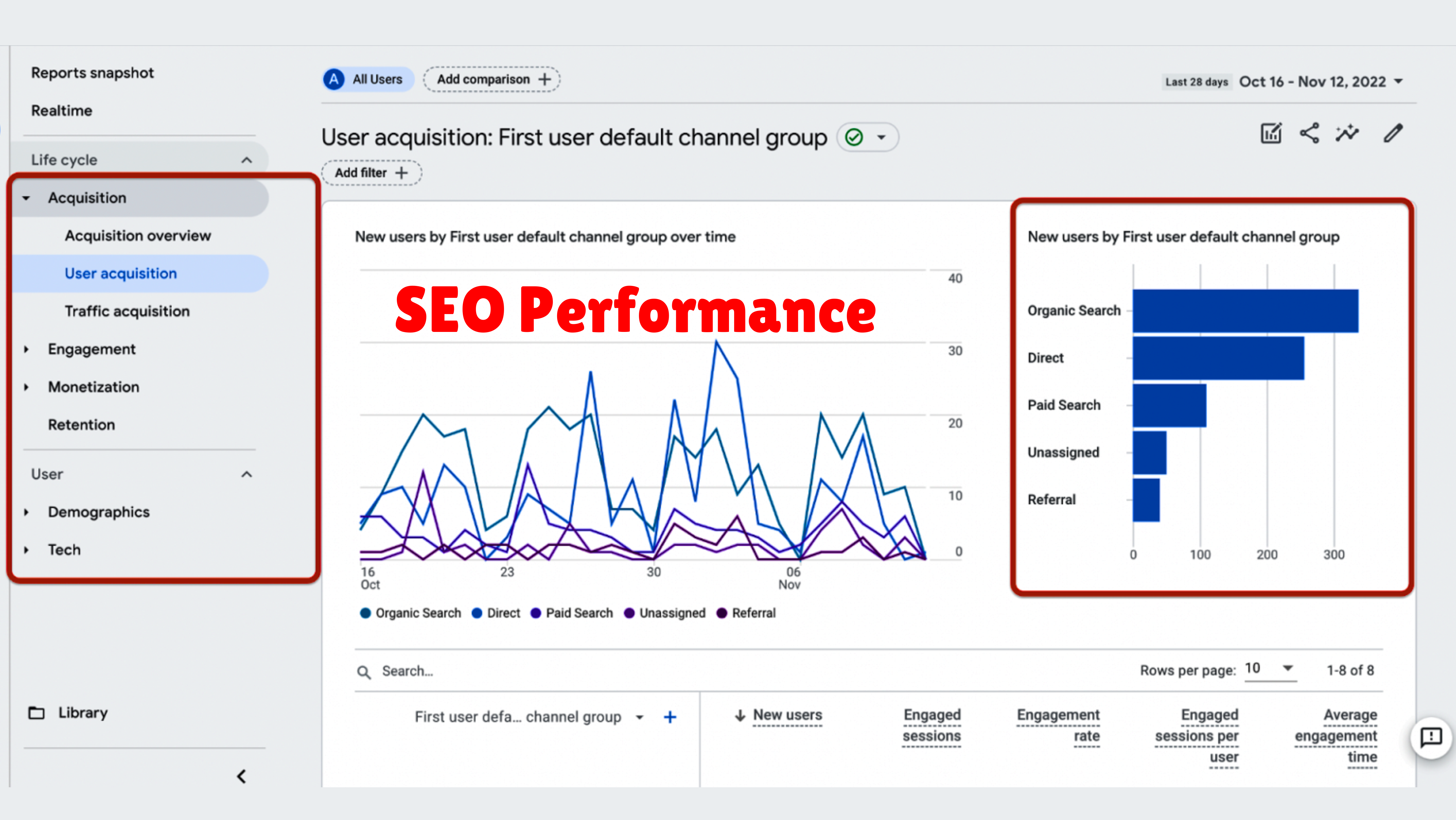The width and height of the screenshot is (1456, 820).
Task: Collapse the Life cycle section
Action: tap(246, 160)
